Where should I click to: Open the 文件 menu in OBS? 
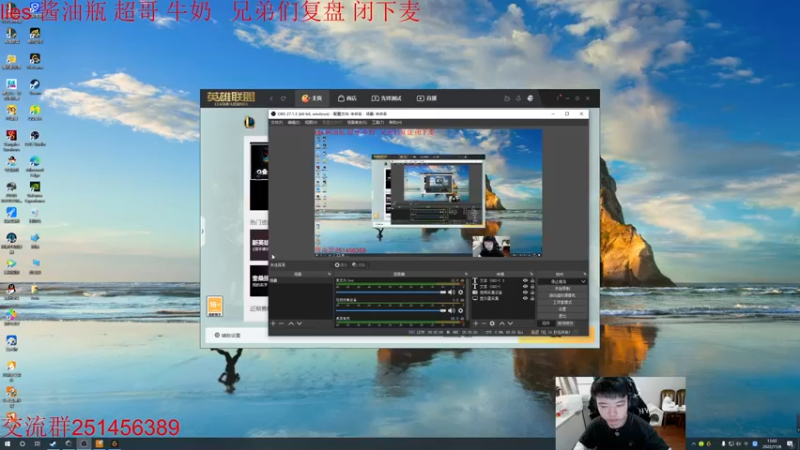(x=277, y=122)
